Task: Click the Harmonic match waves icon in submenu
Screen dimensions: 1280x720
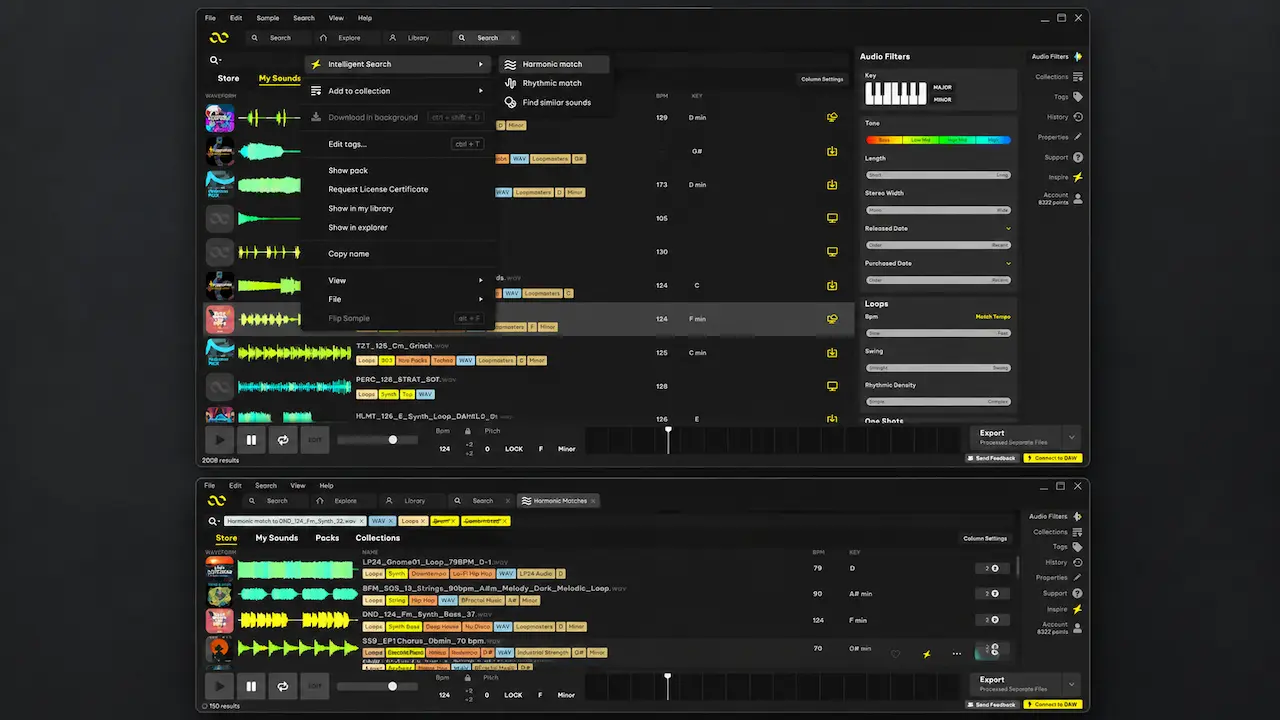Action: point(510,64)
